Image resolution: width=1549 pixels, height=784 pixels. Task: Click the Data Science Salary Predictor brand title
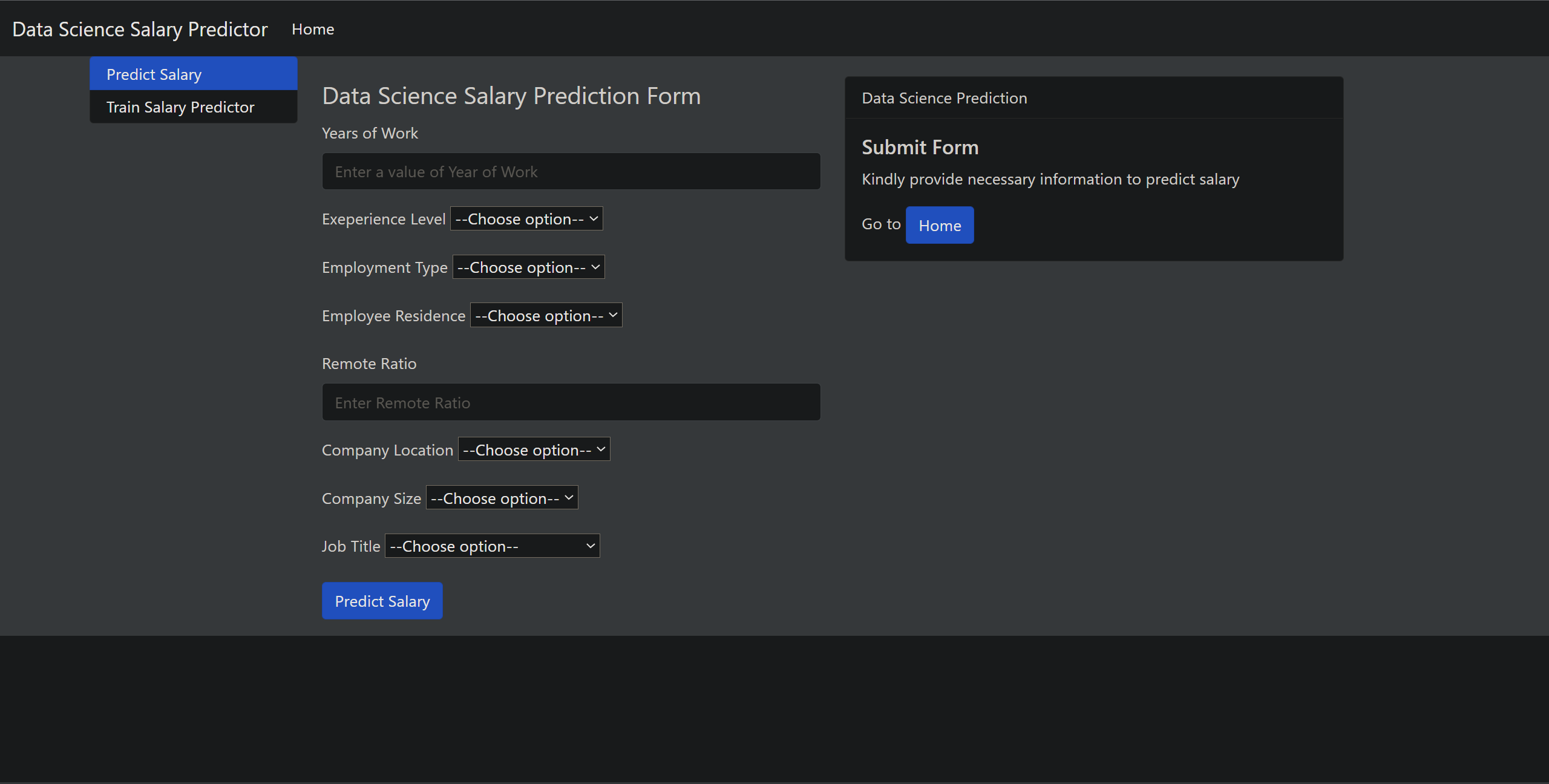point(139,28)
